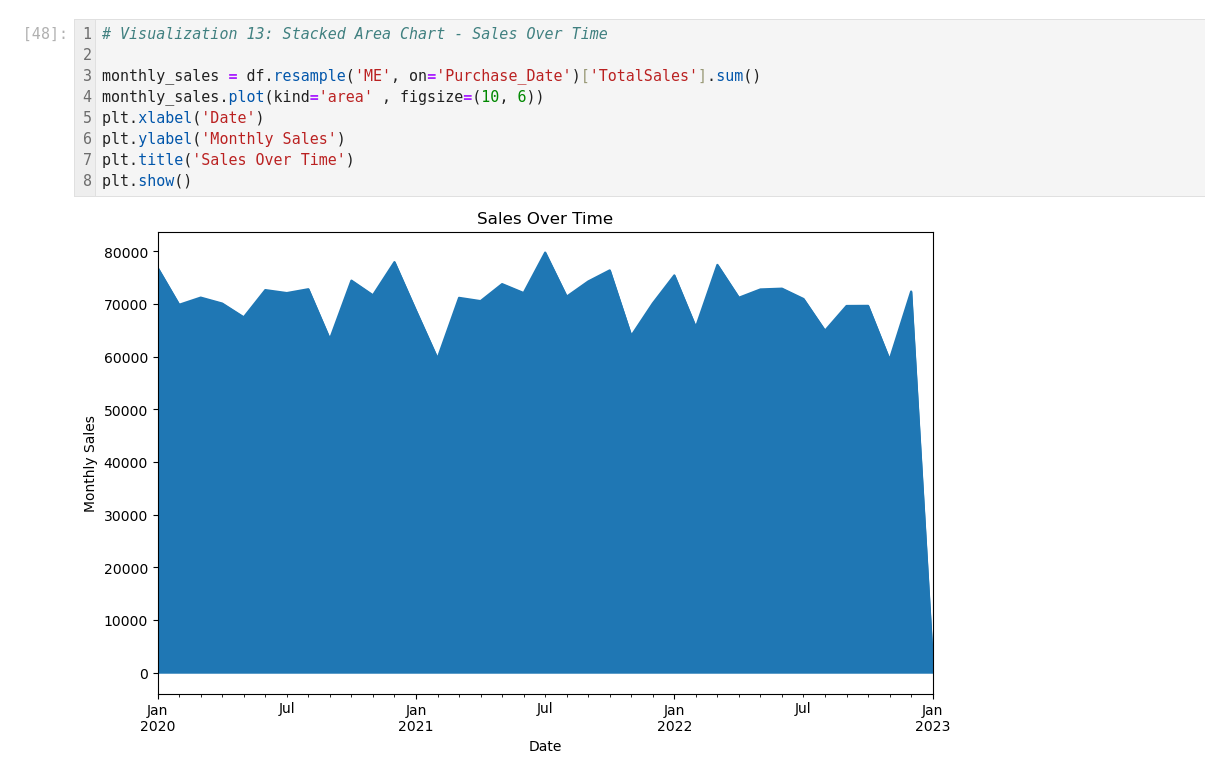The width and height of the screenshot is (1205, 762).
Task: Click the chart title Sales Over Time
Action: (x=544, y=219)
